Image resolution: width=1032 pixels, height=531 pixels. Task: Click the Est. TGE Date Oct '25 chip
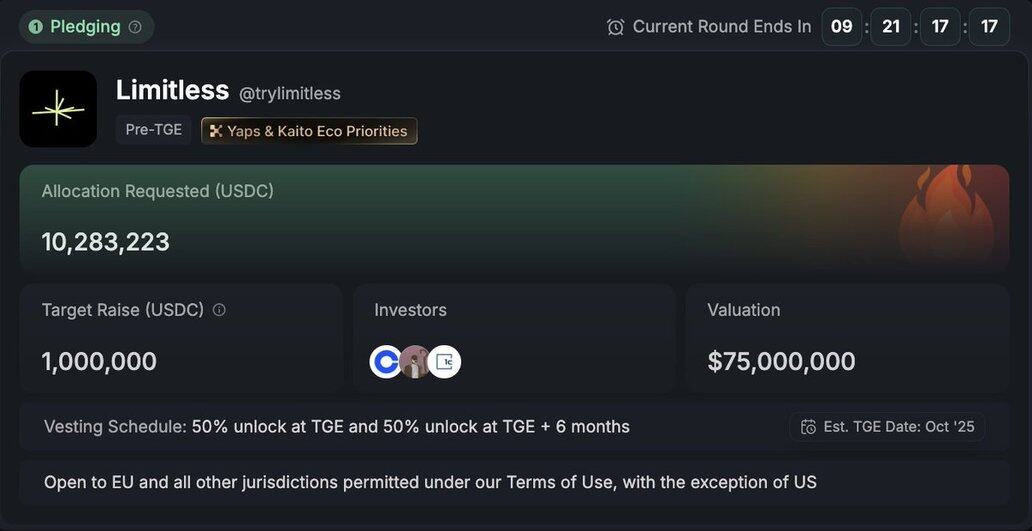click(x=887, y=427)
